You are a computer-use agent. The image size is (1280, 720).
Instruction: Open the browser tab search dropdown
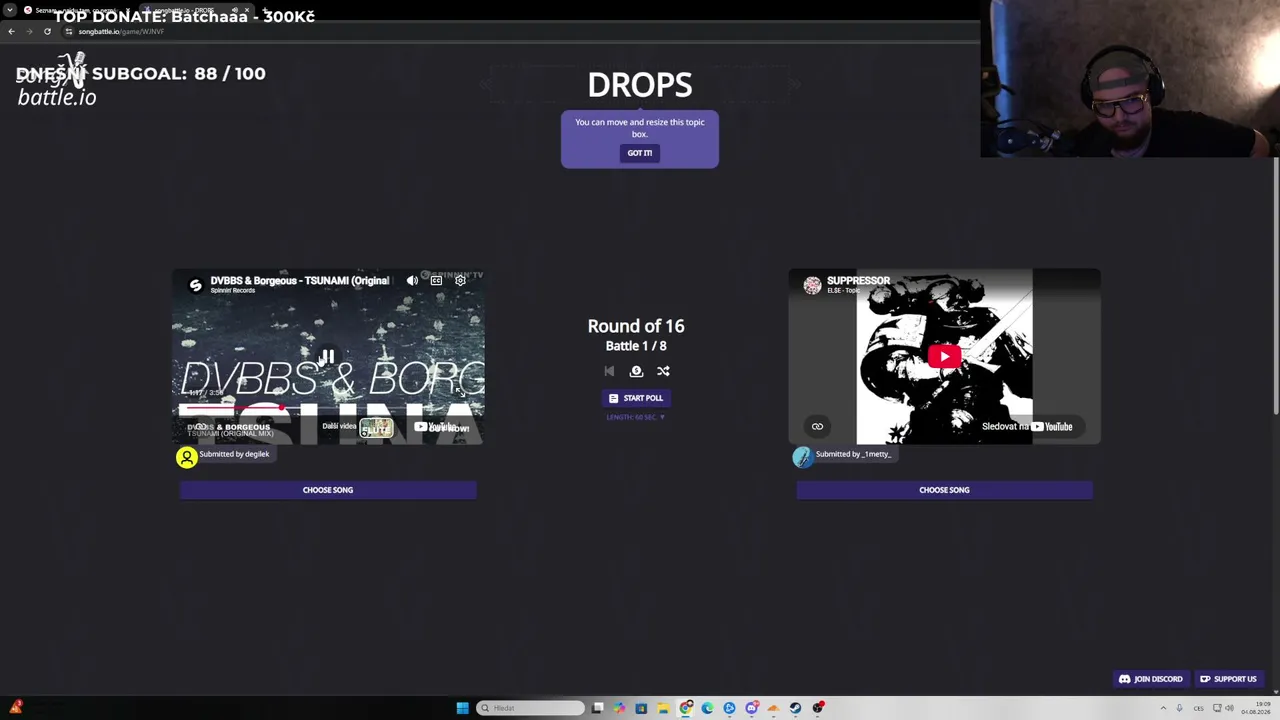click(x=9, y=10)
